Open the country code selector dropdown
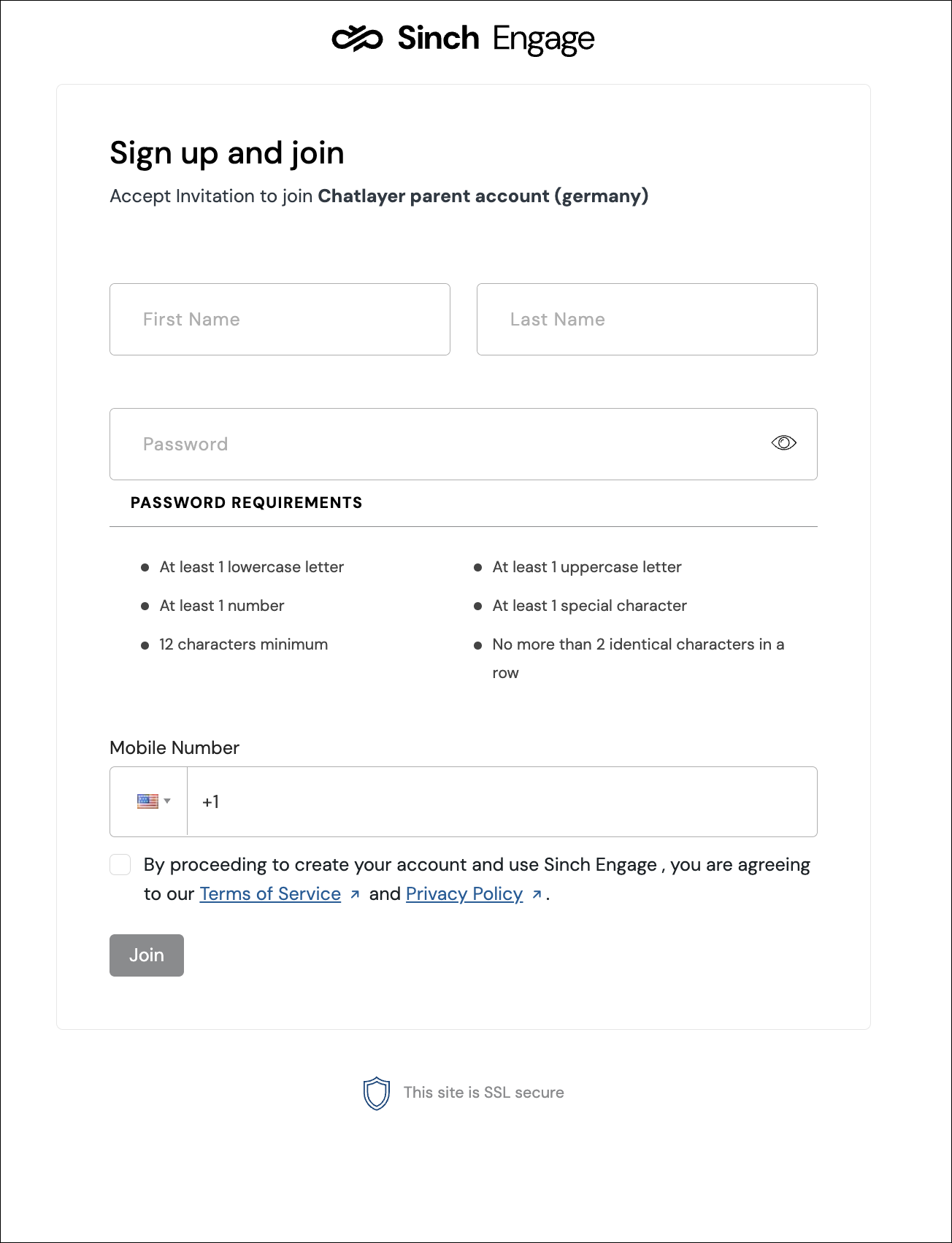Image resolution: width=952 pixels, height=1243 pixels. point(156,801)
